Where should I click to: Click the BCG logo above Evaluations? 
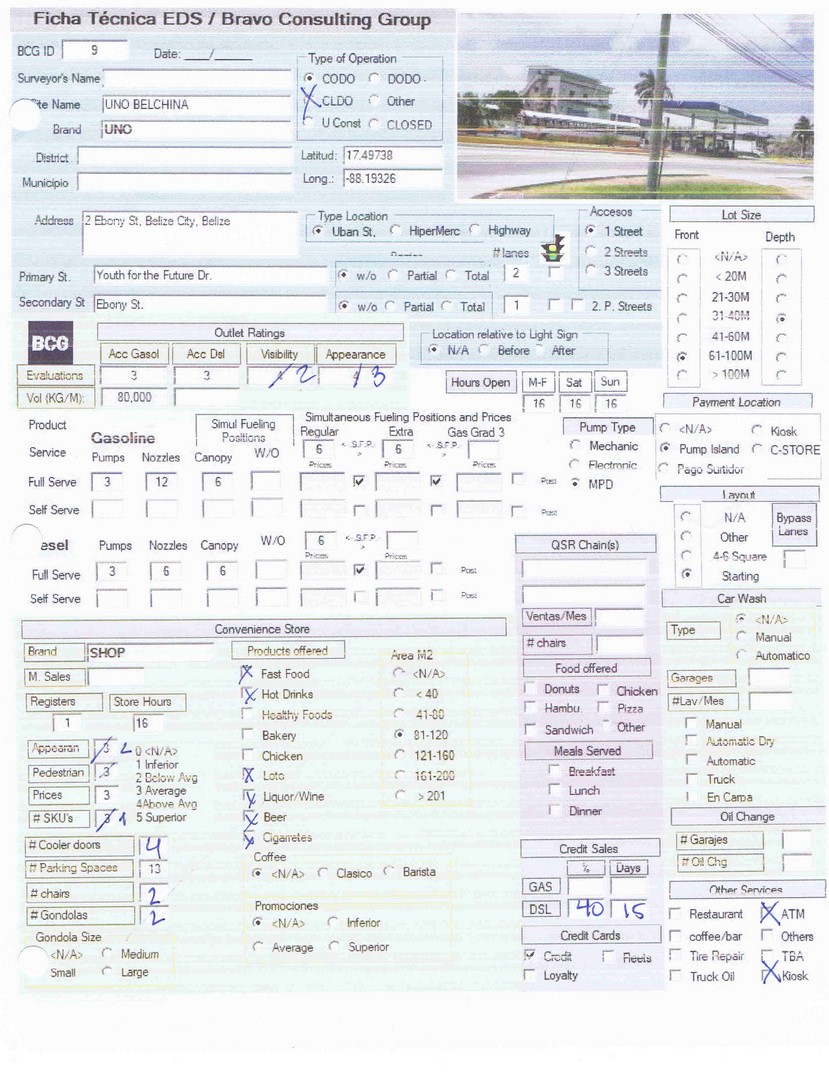pos(50,342)
